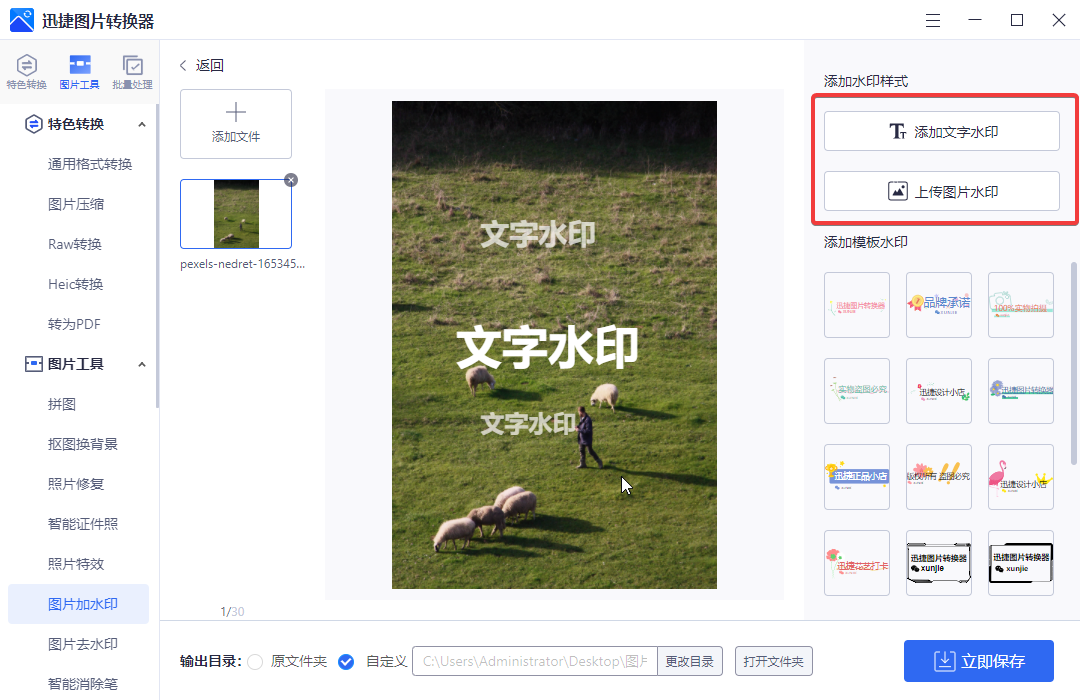Apply the 品牌承诺 watermark template
The image size is (1080, 700).
point(938,305)
